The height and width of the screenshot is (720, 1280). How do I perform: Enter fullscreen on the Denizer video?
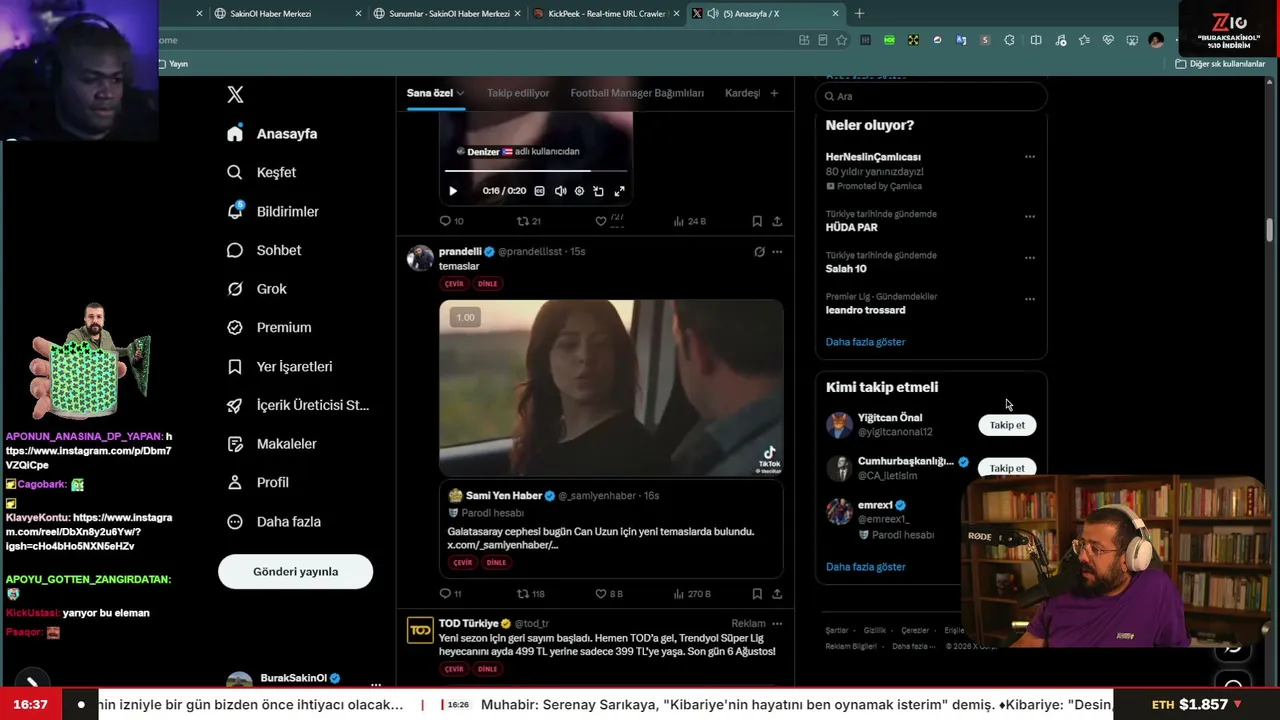click(619, 191)
